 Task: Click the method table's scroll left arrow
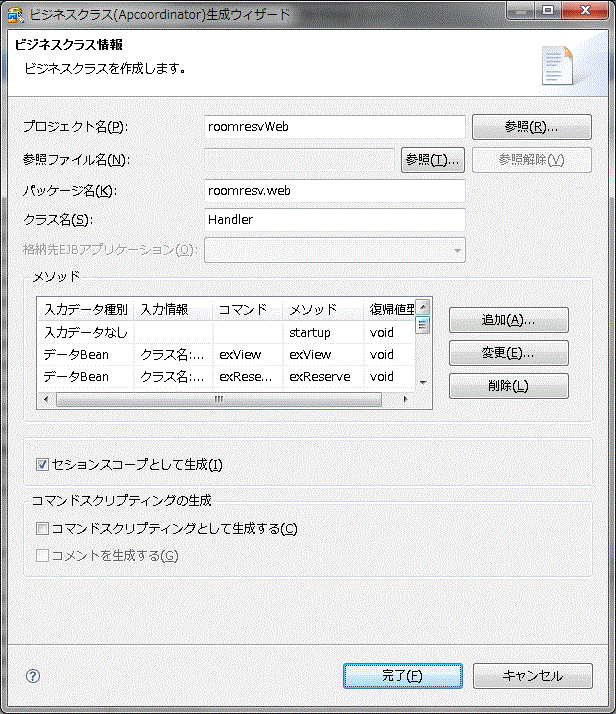46,399
